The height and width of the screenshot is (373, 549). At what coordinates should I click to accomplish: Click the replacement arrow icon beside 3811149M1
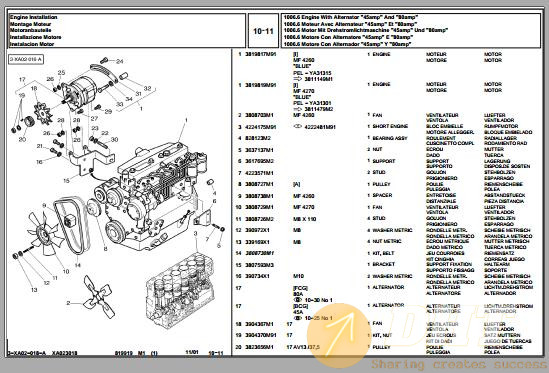point(298,79)
